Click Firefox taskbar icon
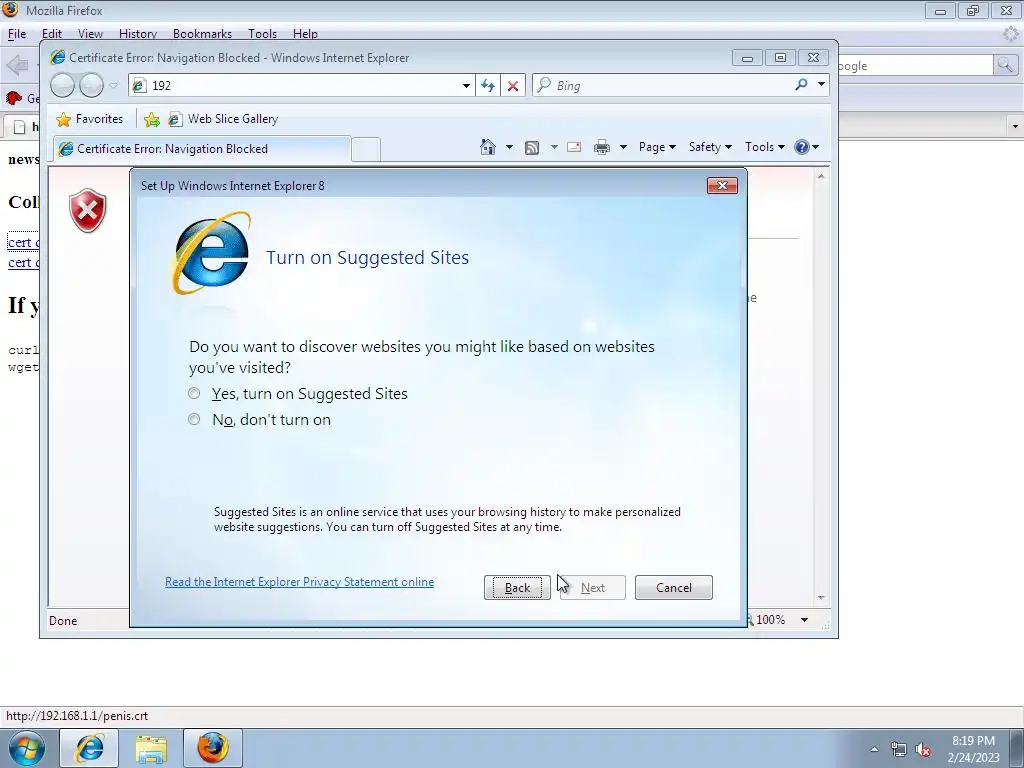The image size is (1024, 768). click(x=212, y=748)
